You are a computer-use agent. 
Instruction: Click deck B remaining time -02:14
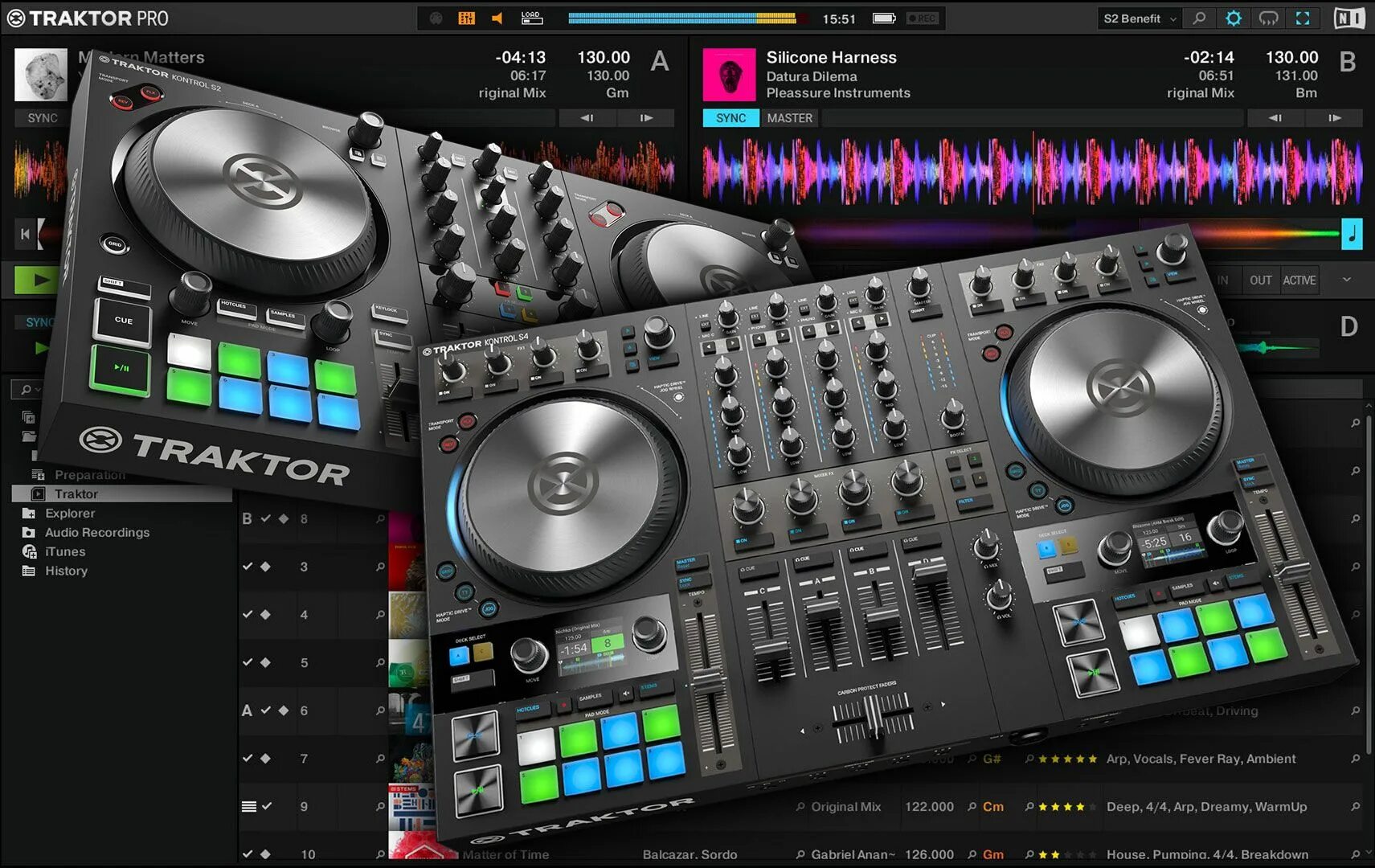(x=1208, y=57)
